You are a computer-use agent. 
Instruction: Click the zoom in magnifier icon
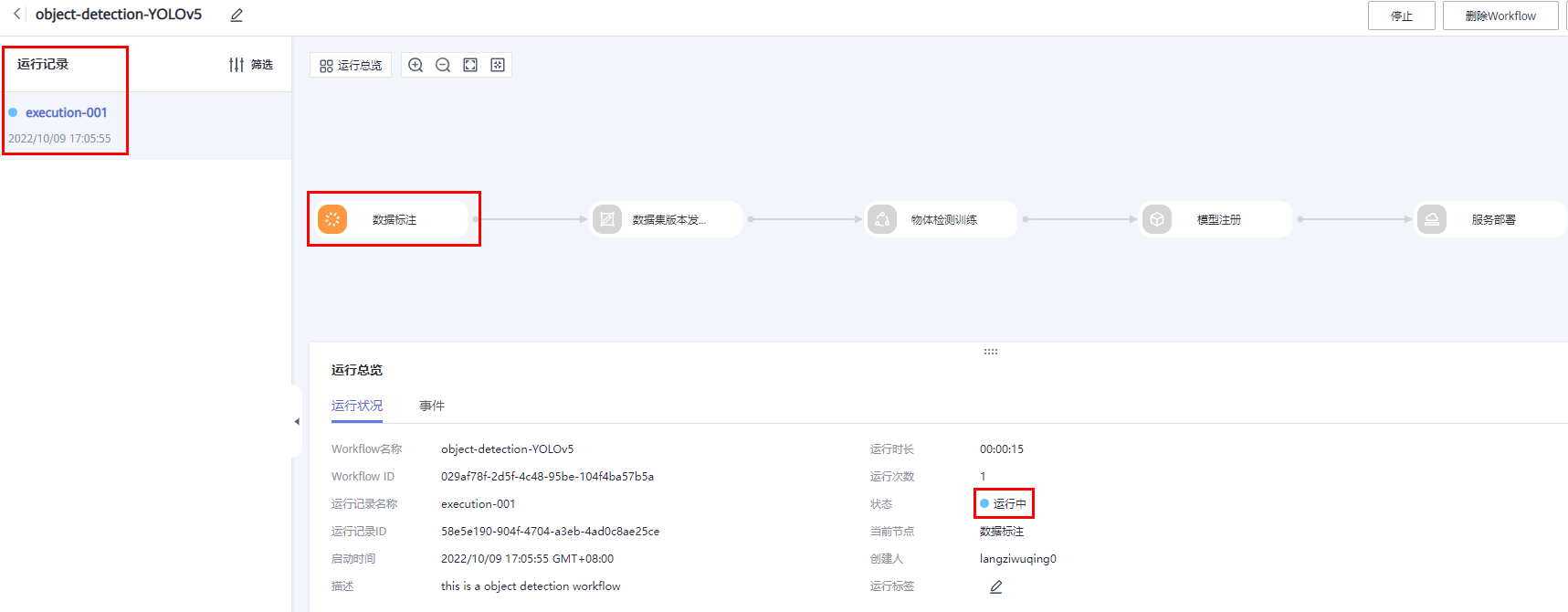pyautogui.click(x=416, y=65)
